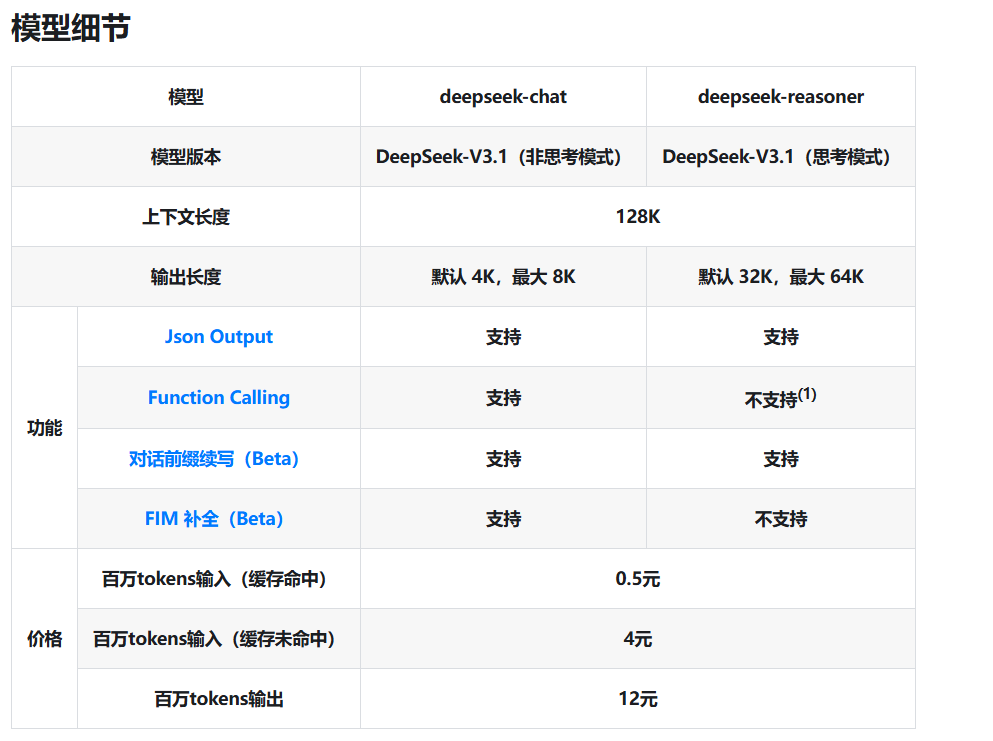Click the 128K context length value
The image size is (993, 741).
pos(638,217)
